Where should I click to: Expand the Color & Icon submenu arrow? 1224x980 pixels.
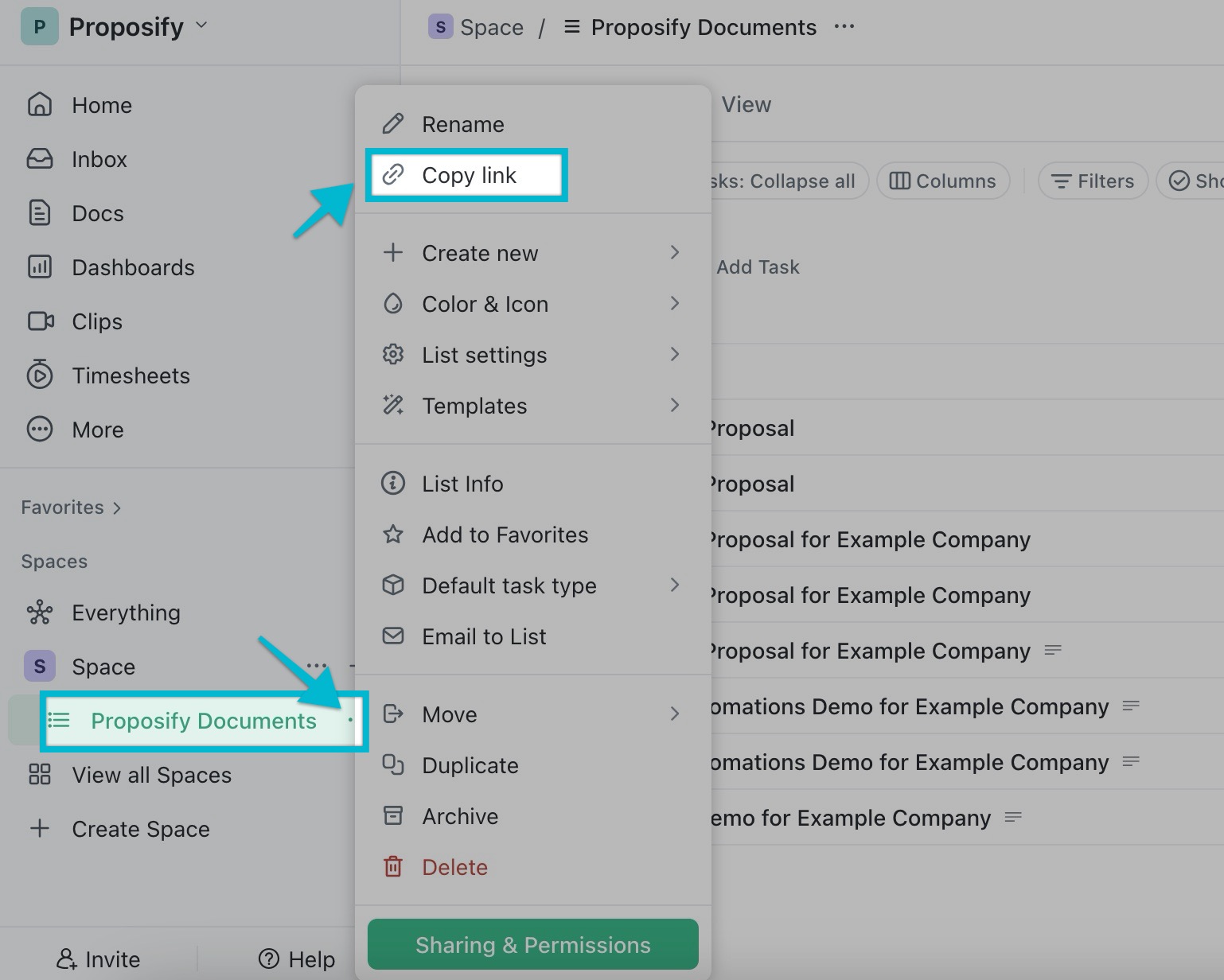675,304
